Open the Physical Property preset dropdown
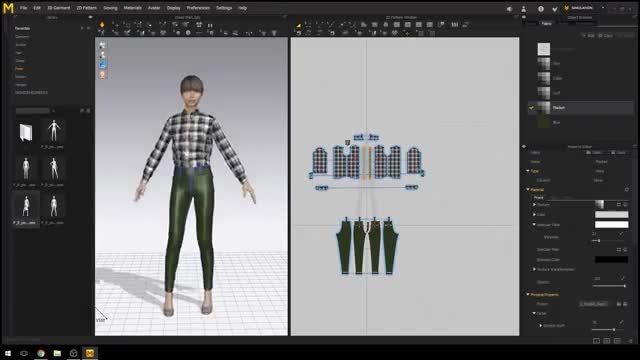This screenshot has height=360, width=640. [x=594, y=304]
